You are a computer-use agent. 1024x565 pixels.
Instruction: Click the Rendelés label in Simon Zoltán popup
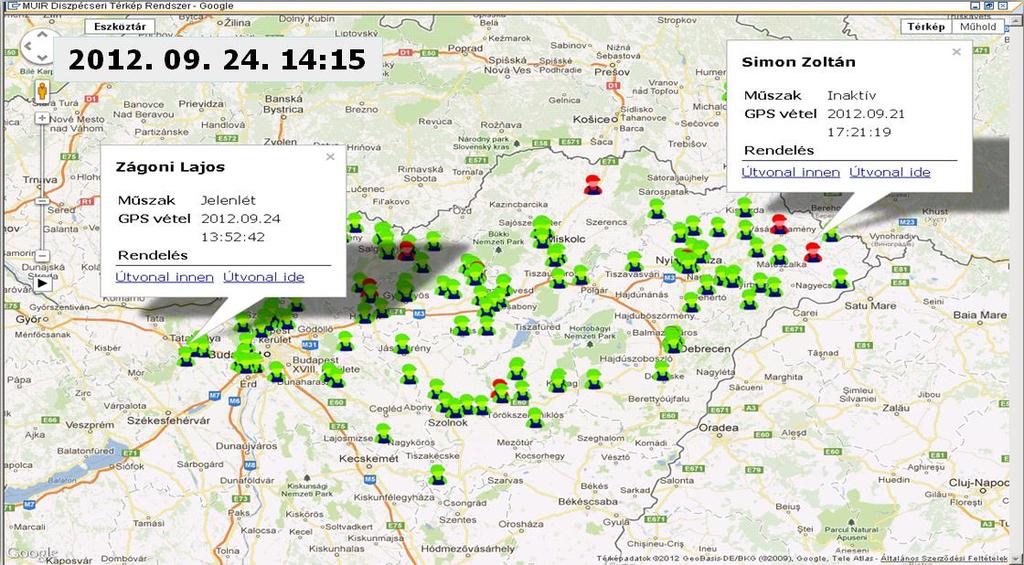pos(779,150)
